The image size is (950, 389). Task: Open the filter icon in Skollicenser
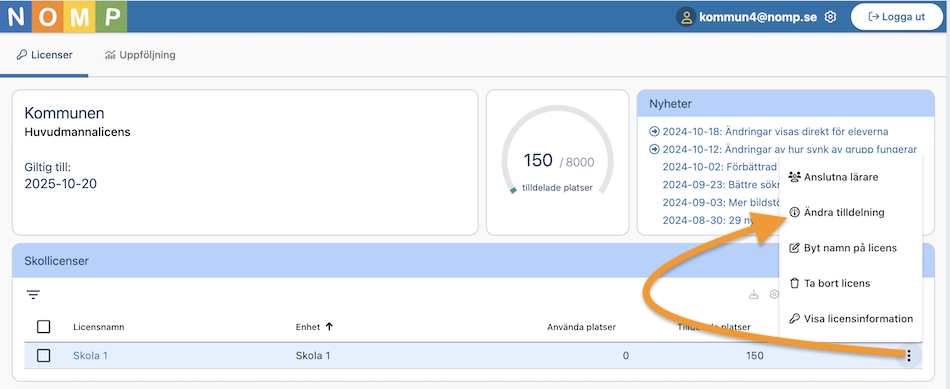tap(33, 295)
